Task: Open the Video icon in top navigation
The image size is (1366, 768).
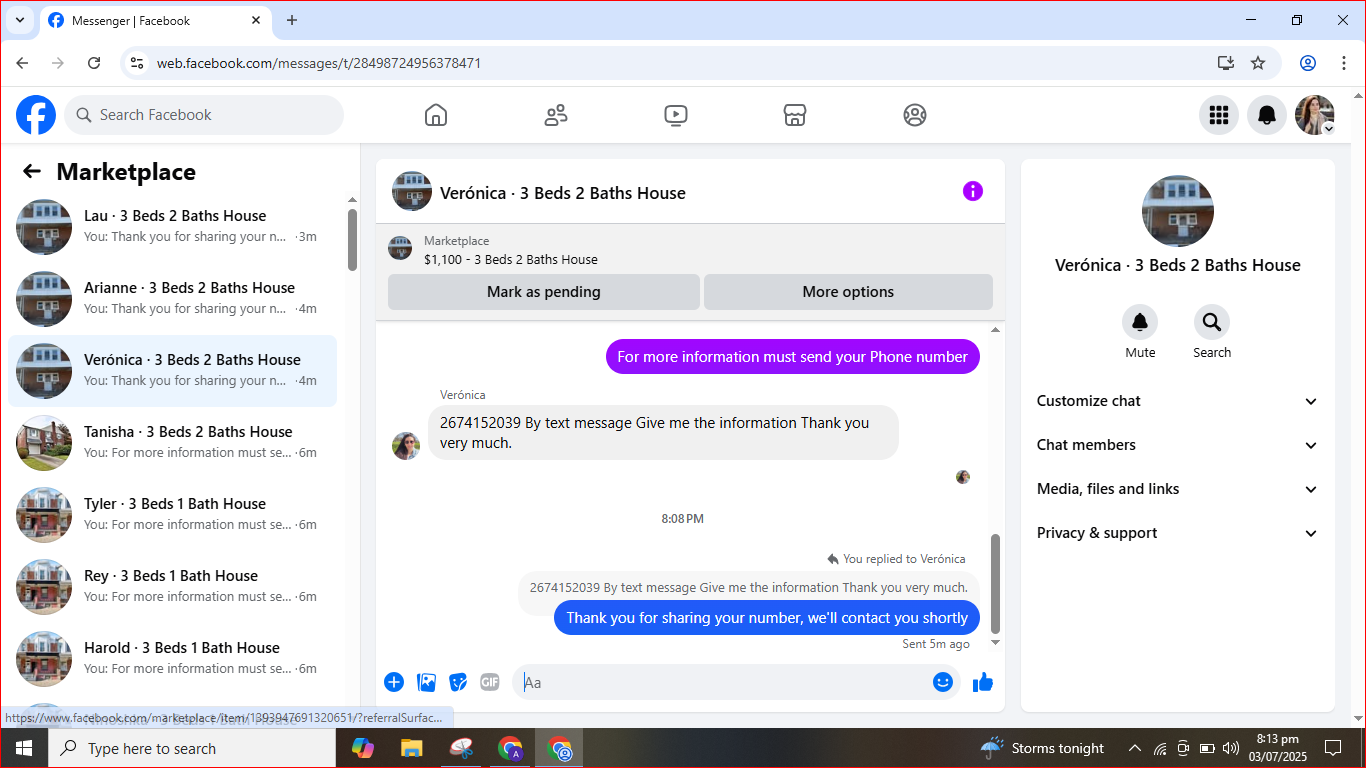Action: (676, 115)
